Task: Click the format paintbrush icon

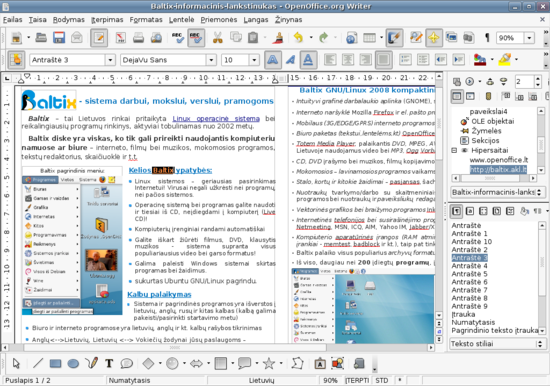Action: point(279,38)
